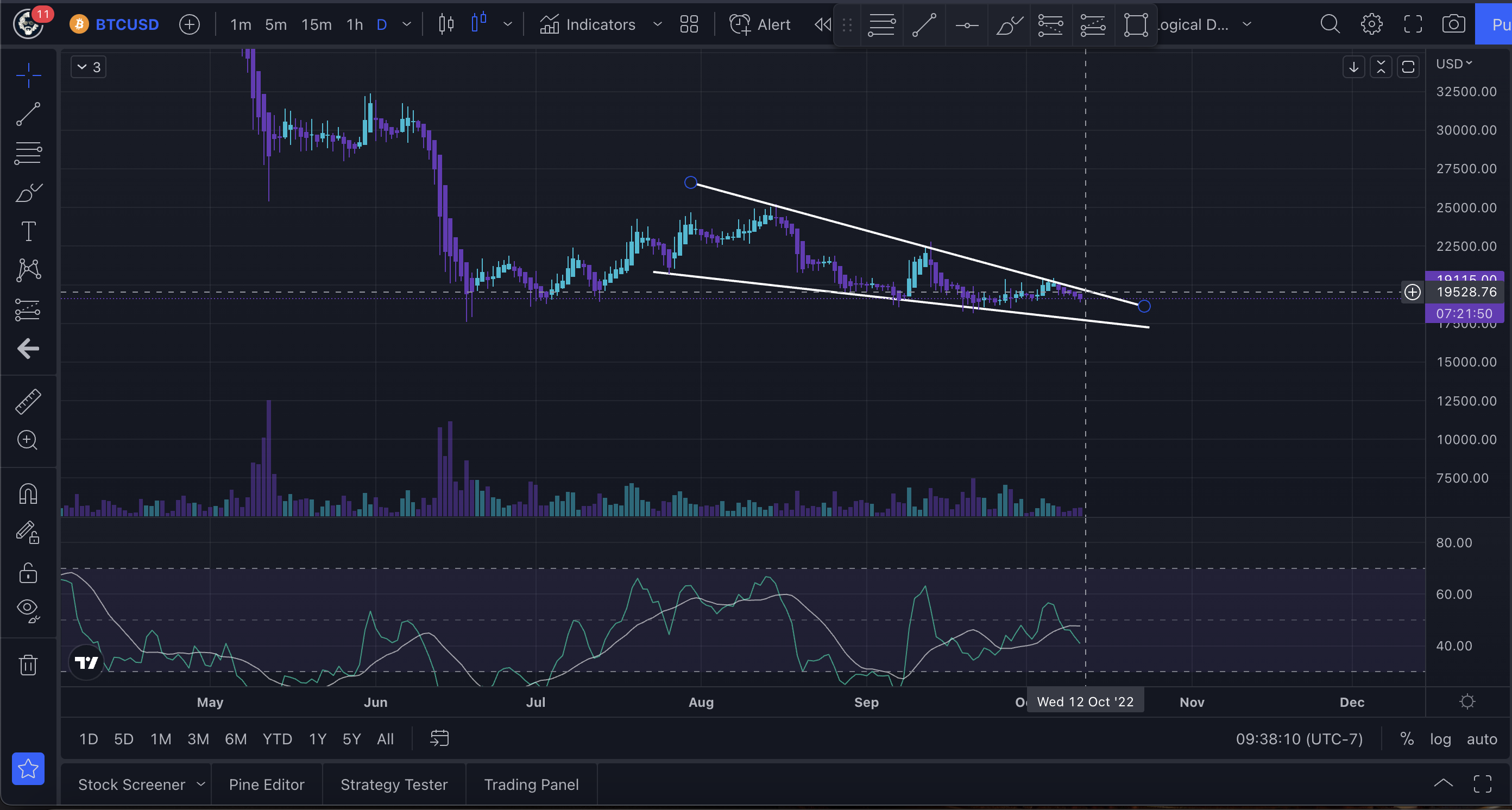Take a chart snapshot with camera icon
The width and height of the screenshot is (1512, 810).
(1454, 24)
